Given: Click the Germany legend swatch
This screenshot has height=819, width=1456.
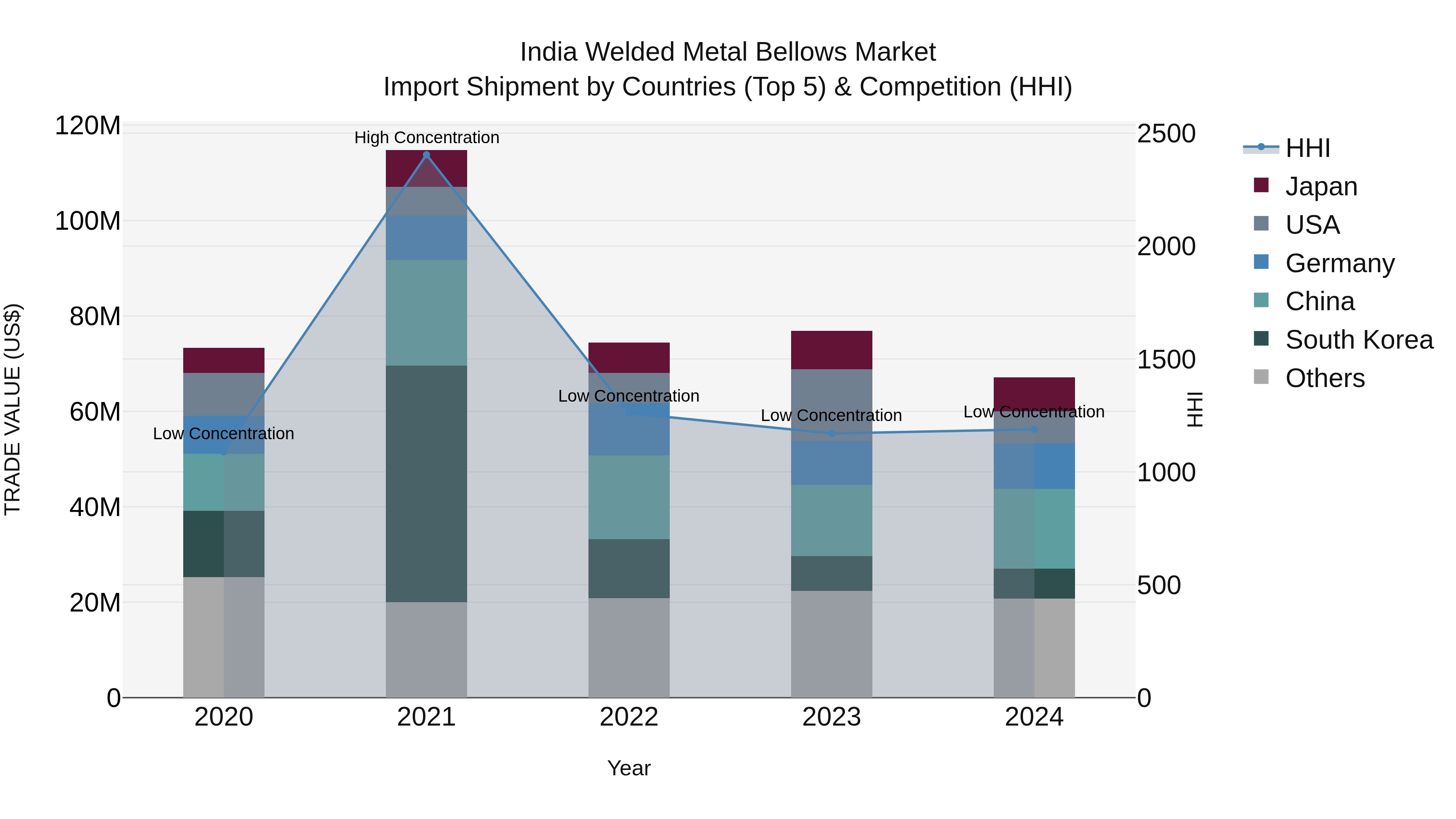Looking at the screenshot, I should (1261, 262).
